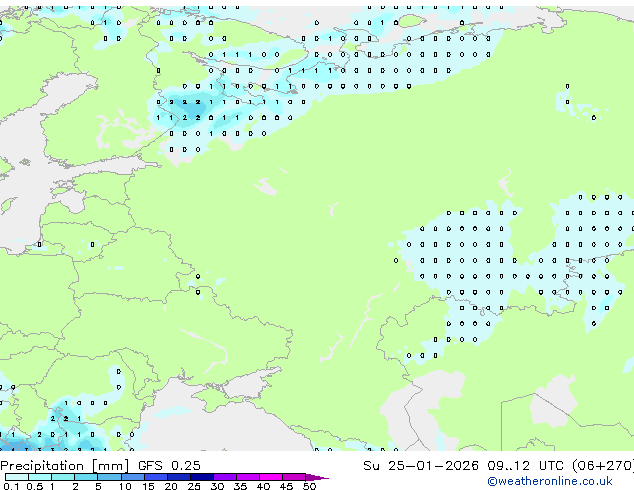
Task: Click the '0.5' legend value label
Action: pos(34,486)
